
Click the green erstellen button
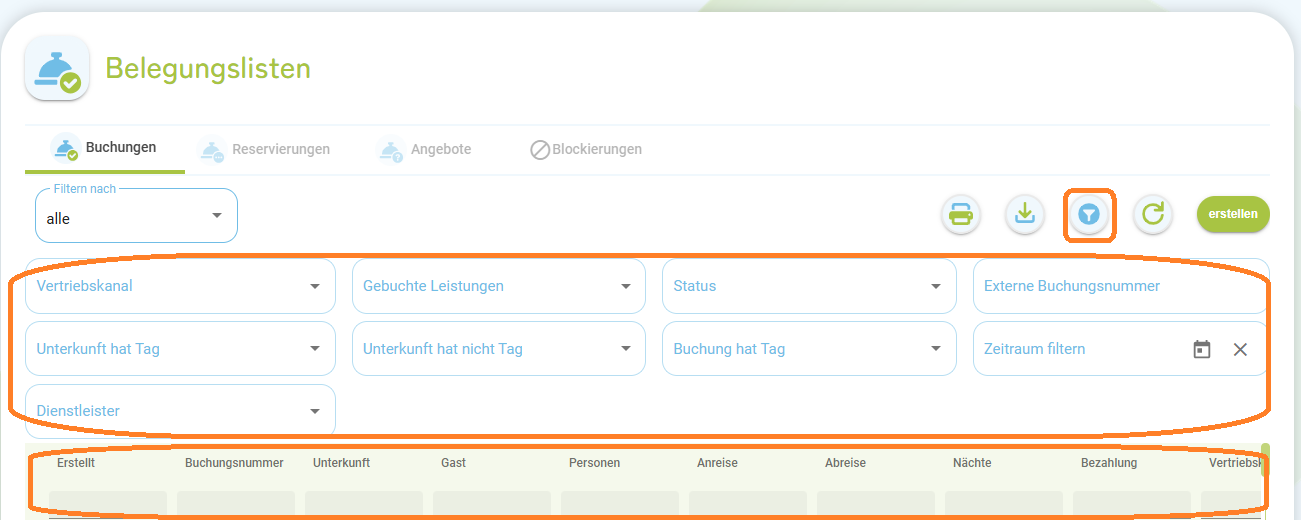point(1233,214)
